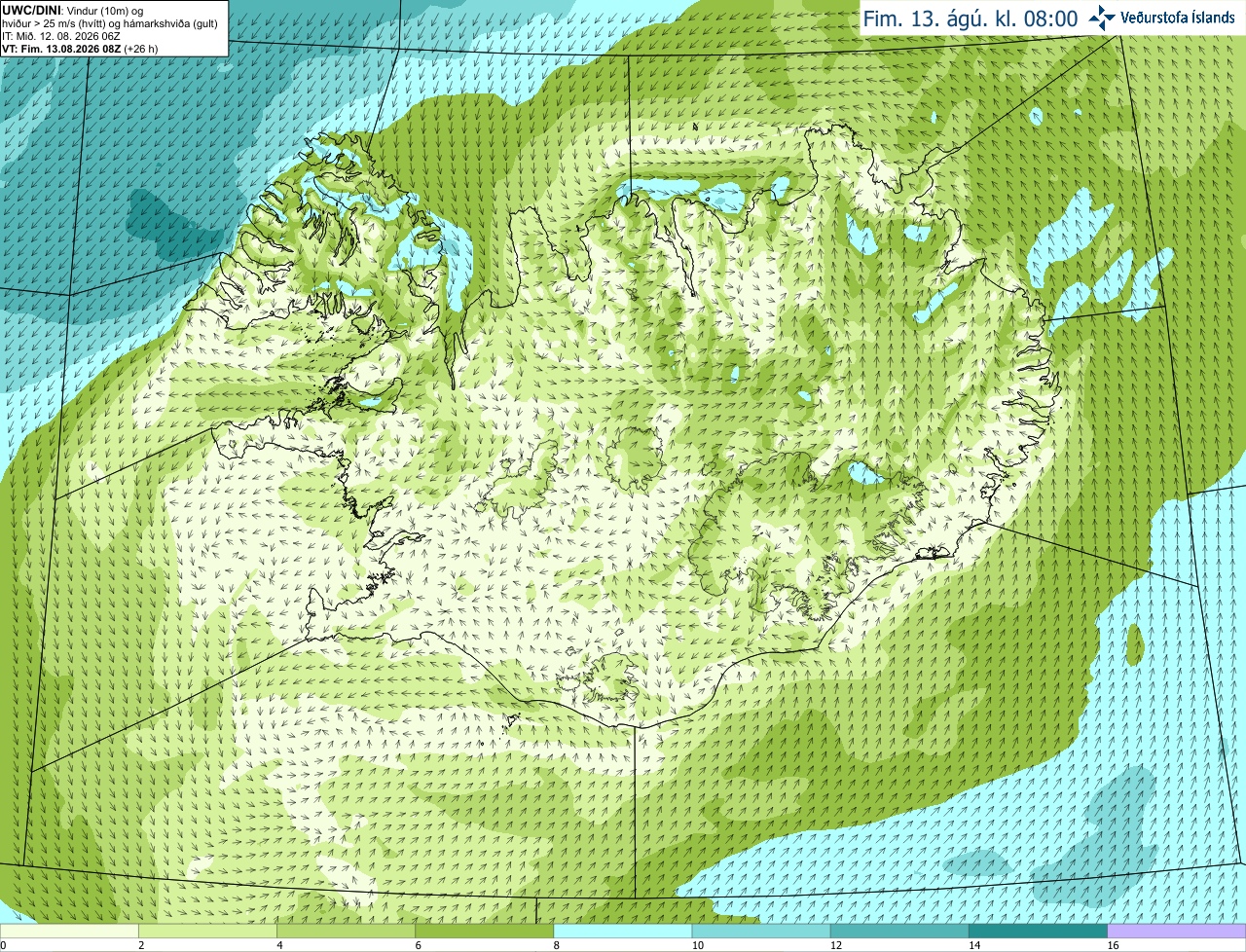
Task: Pick the purple swatch above 16 m/s
Action: [1177, 931]
